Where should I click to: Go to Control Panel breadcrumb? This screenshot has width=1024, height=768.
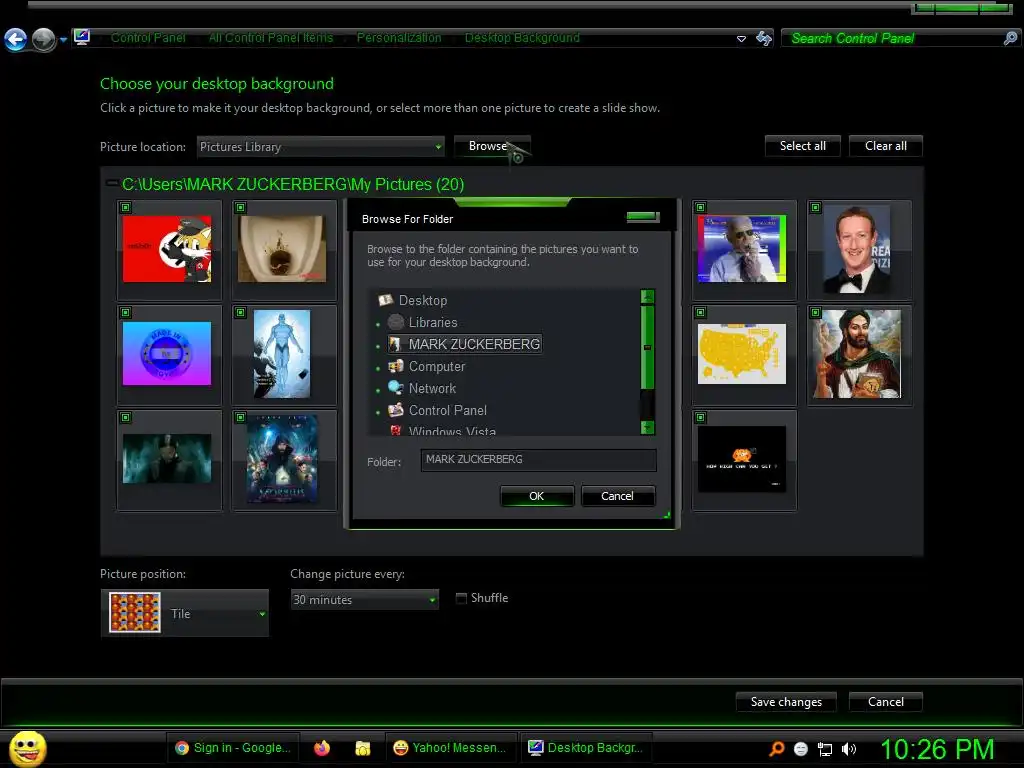tap(148, 37)
